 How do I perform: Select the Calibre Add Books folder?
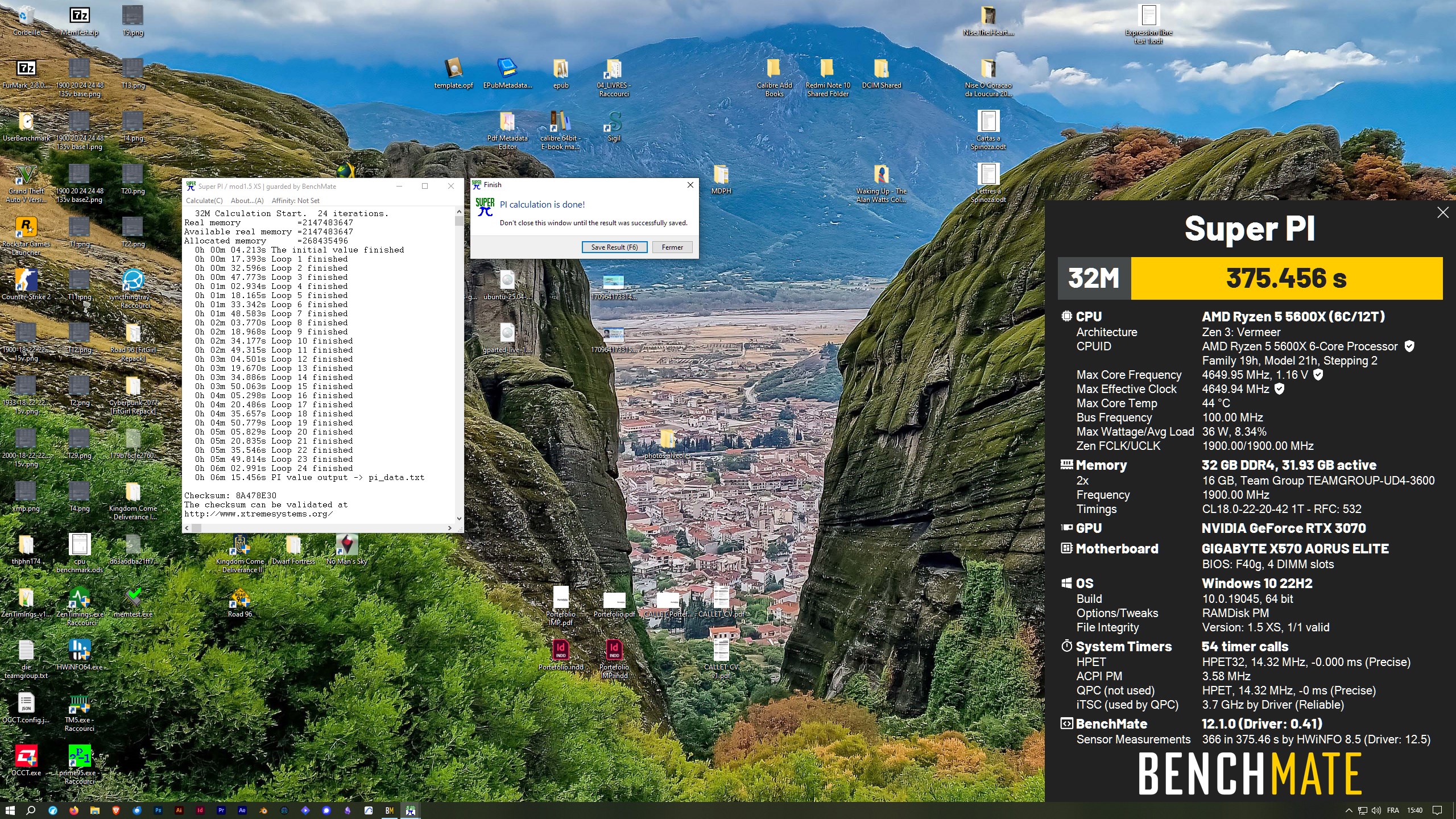[774, 77]
